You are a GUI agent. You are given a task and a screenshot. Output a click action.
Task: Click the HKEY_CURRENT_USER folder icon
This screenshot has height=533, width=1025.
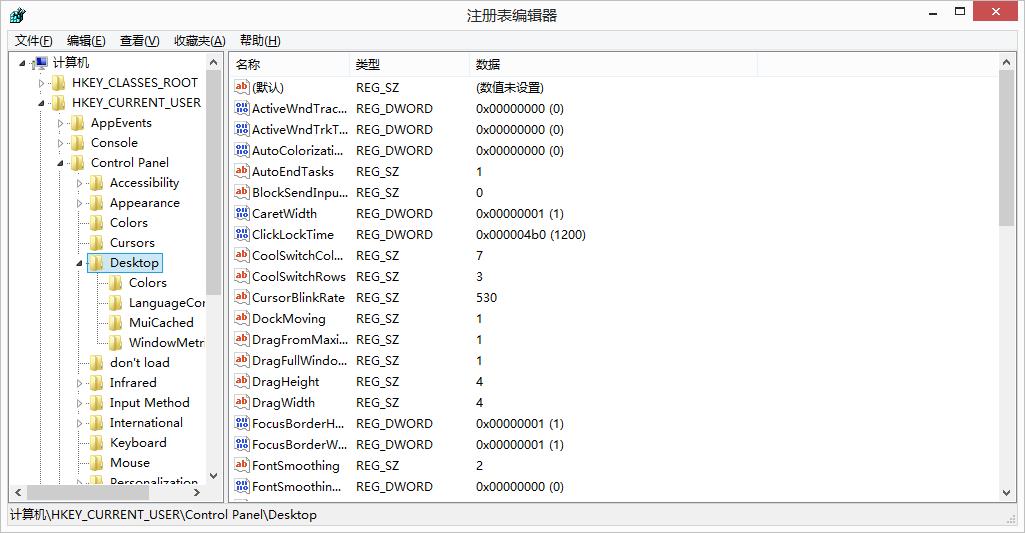coord(59,103)
